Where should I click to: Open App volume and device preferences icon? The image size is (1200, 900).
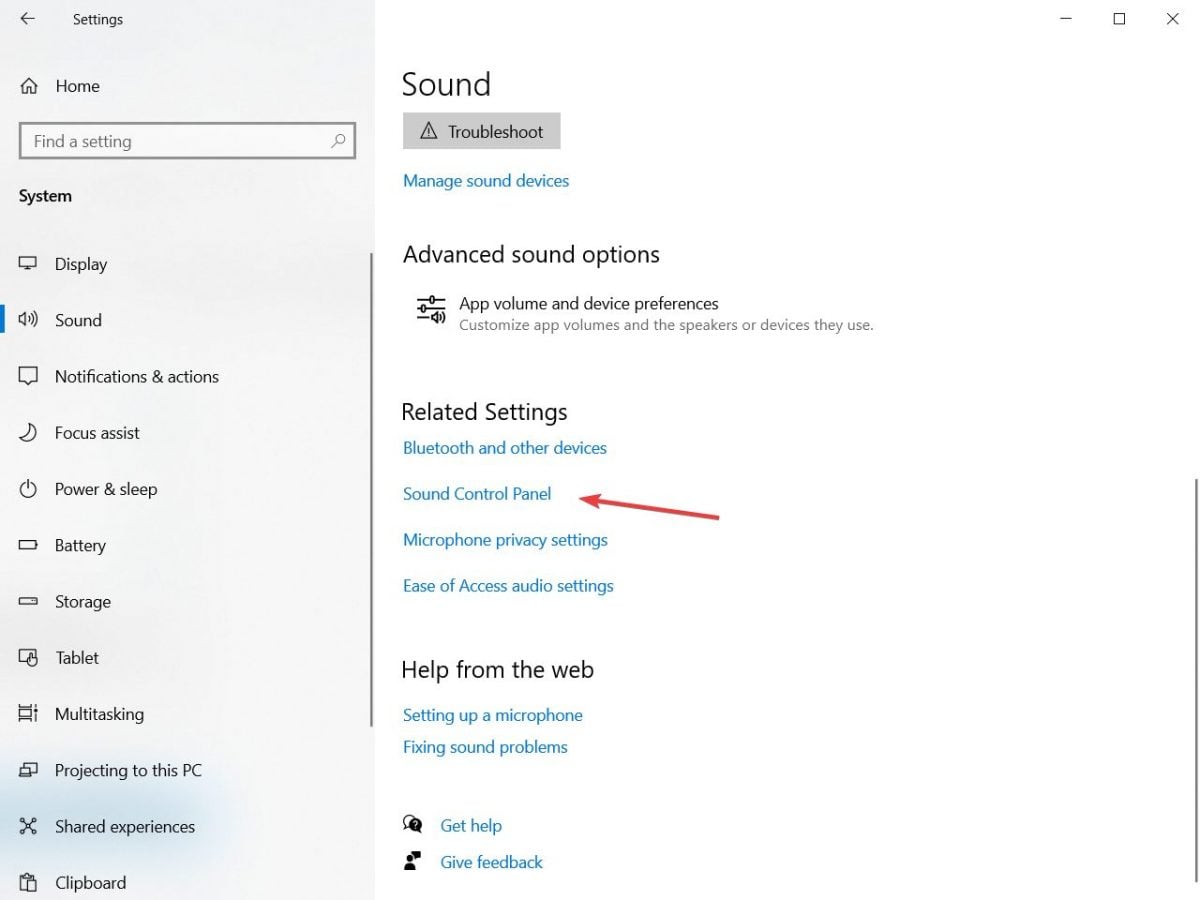tap(430, 310)
